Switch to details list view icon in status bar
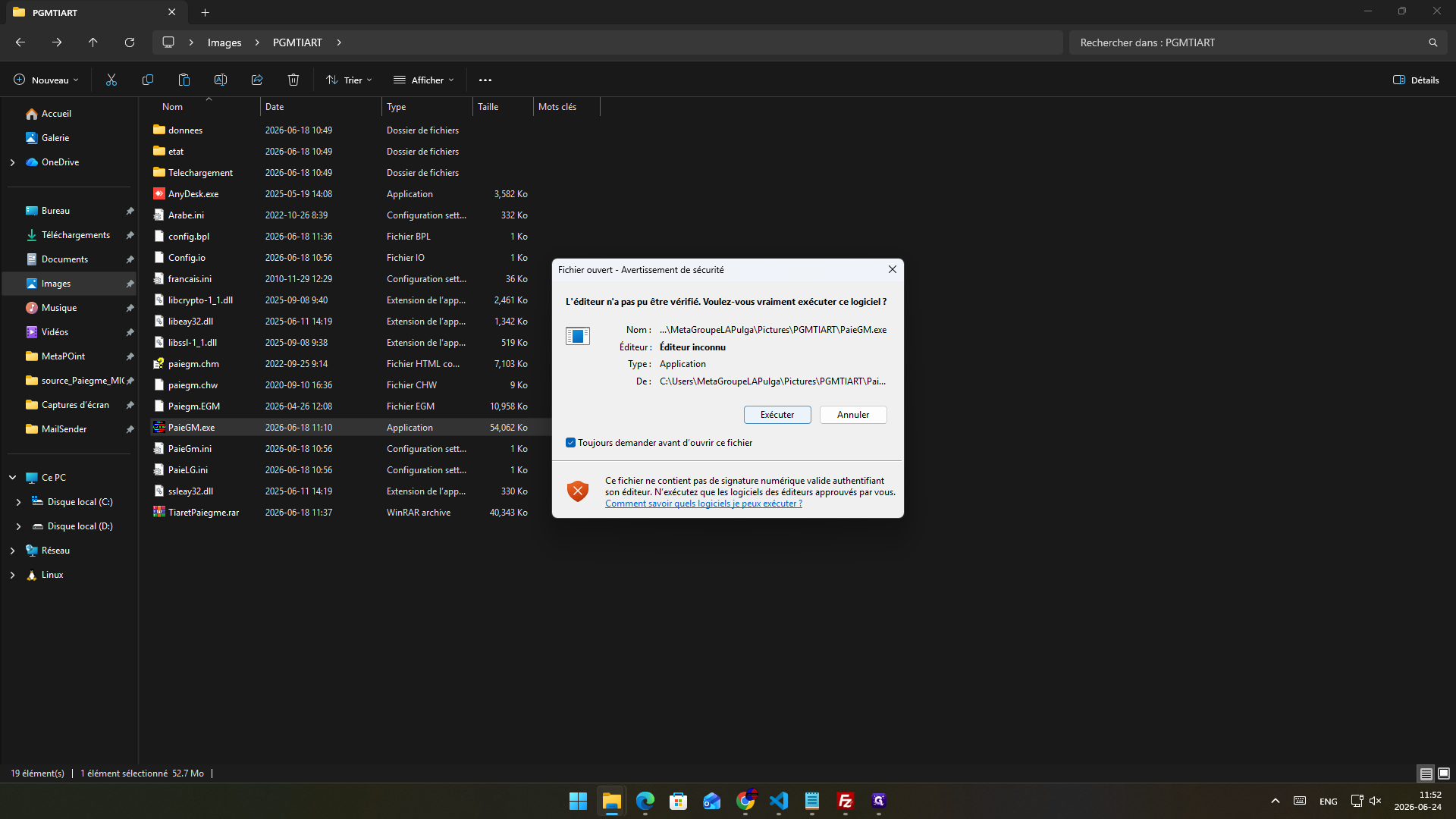Viewport: 1456px width, 819px height. tap(1426, 773)
